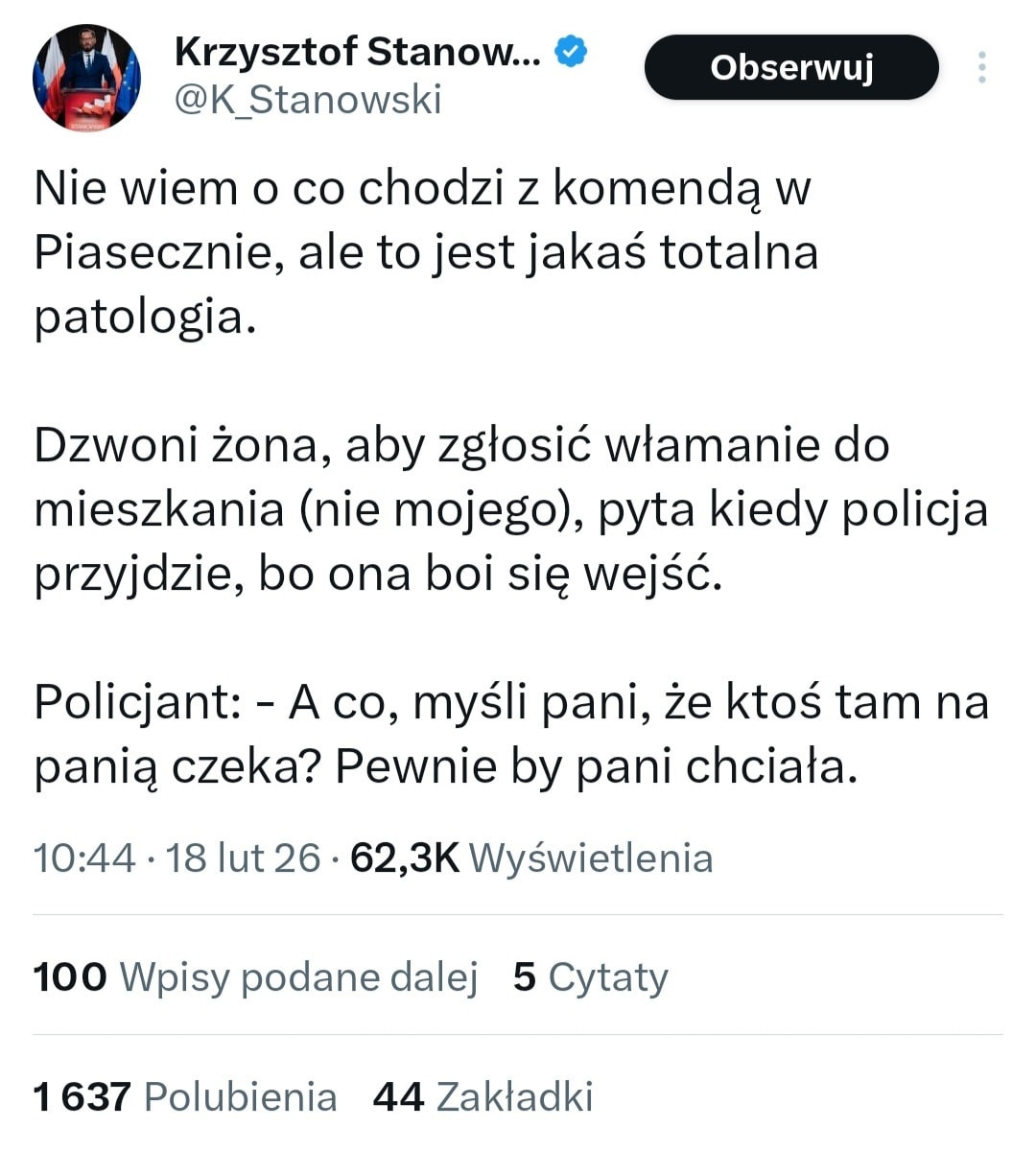Click the 44 bookmarks number
The height and width of the screenshot is (1151, 1036).
click(x=398, y=1096)
